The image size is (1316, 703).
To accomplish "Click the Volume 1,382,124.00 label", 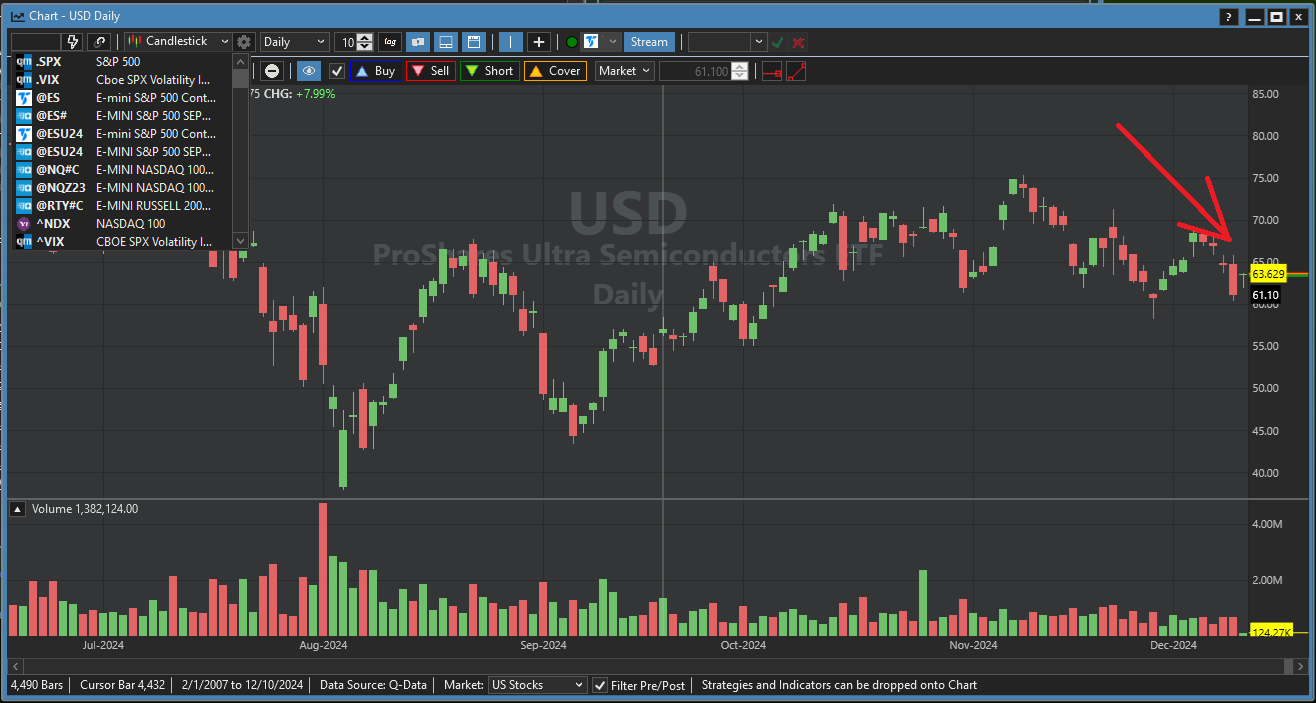I will click(85, 509).
